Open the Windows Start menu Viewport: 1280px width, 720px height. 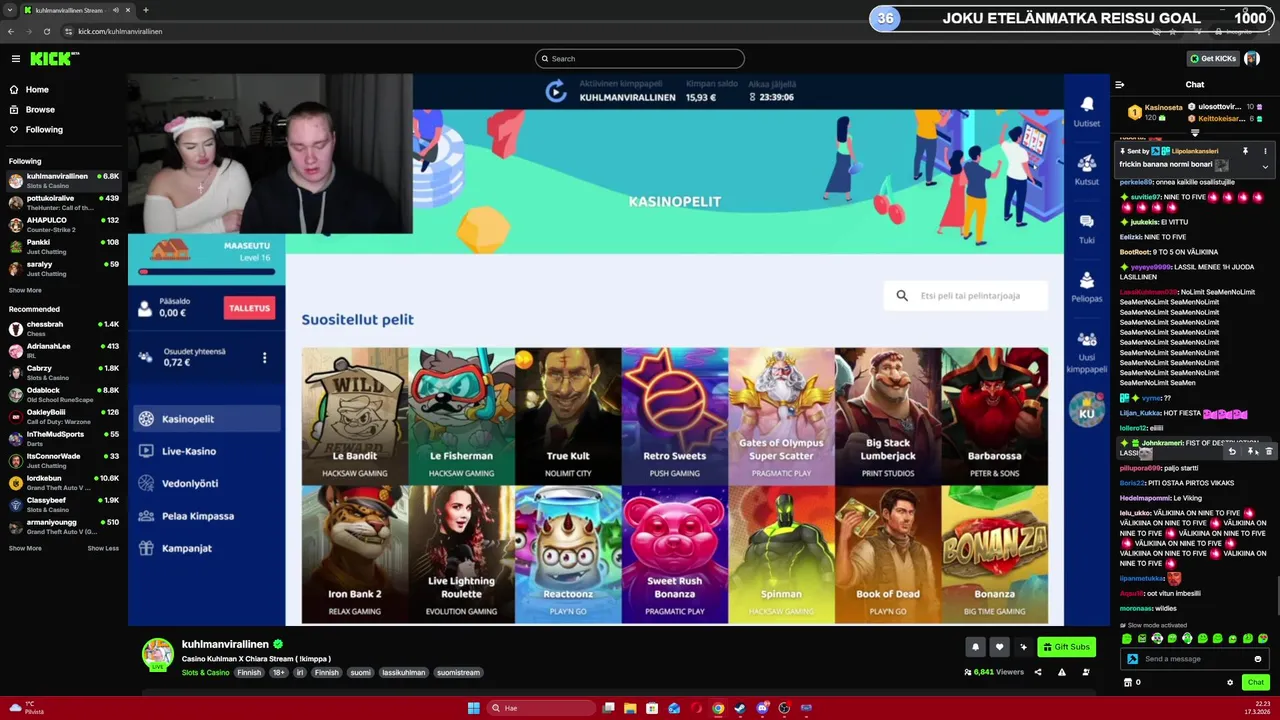[474, 708]
